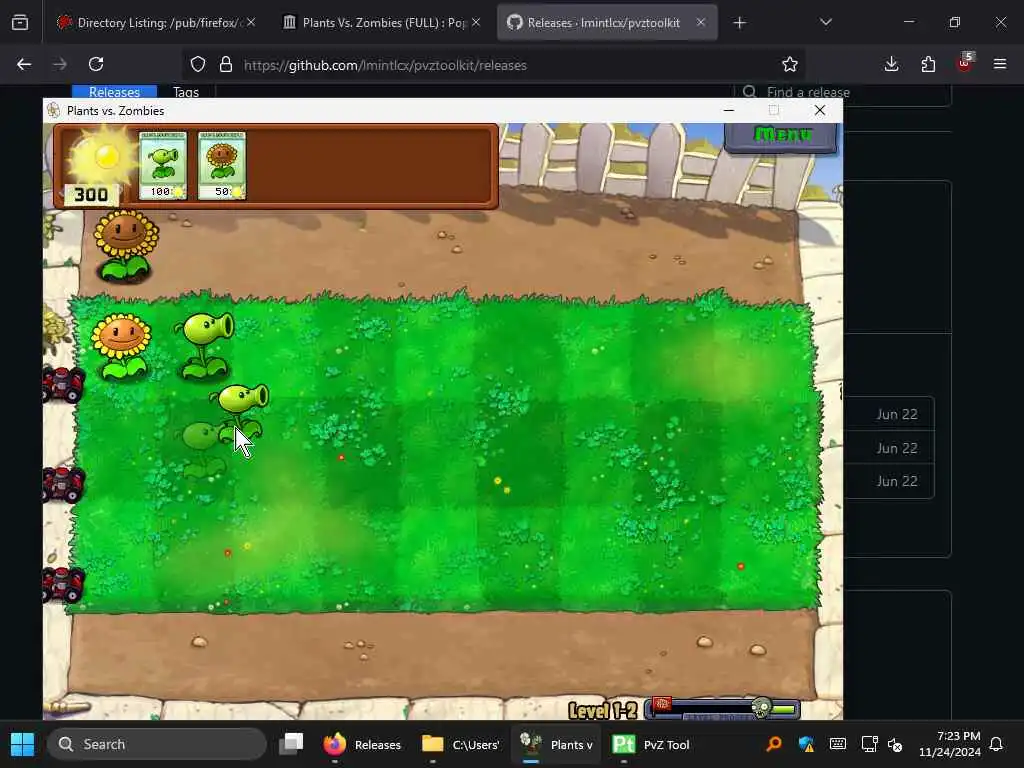The image size is (1024, 768).
Task: Switch to Firefox Releases taskbar item
Action: [x=362, y=744]
